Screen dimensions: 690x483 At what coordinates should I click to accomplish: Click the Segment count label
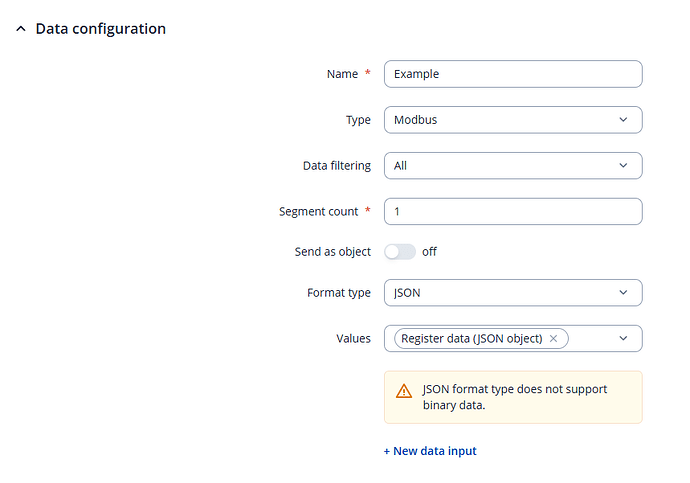318,212
